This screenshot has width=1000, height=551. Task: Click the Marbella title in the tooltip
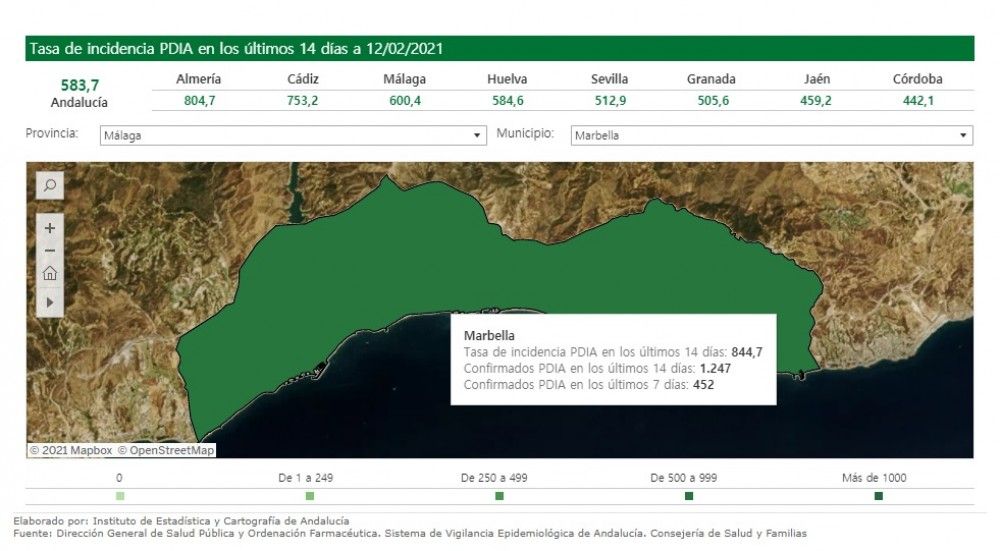coord(489,335)
